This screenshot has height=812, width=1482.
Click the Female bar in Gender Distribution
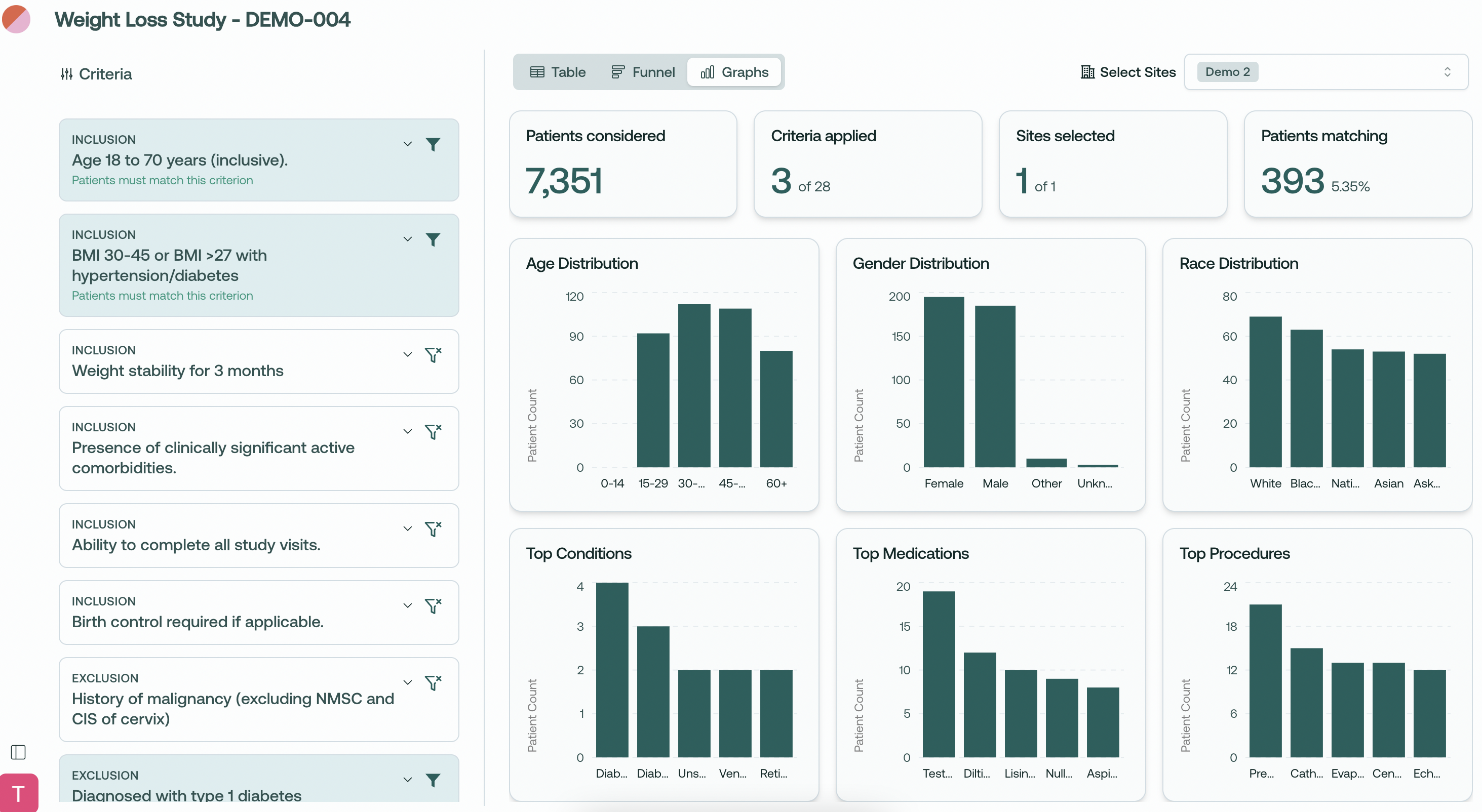(943, 382)
